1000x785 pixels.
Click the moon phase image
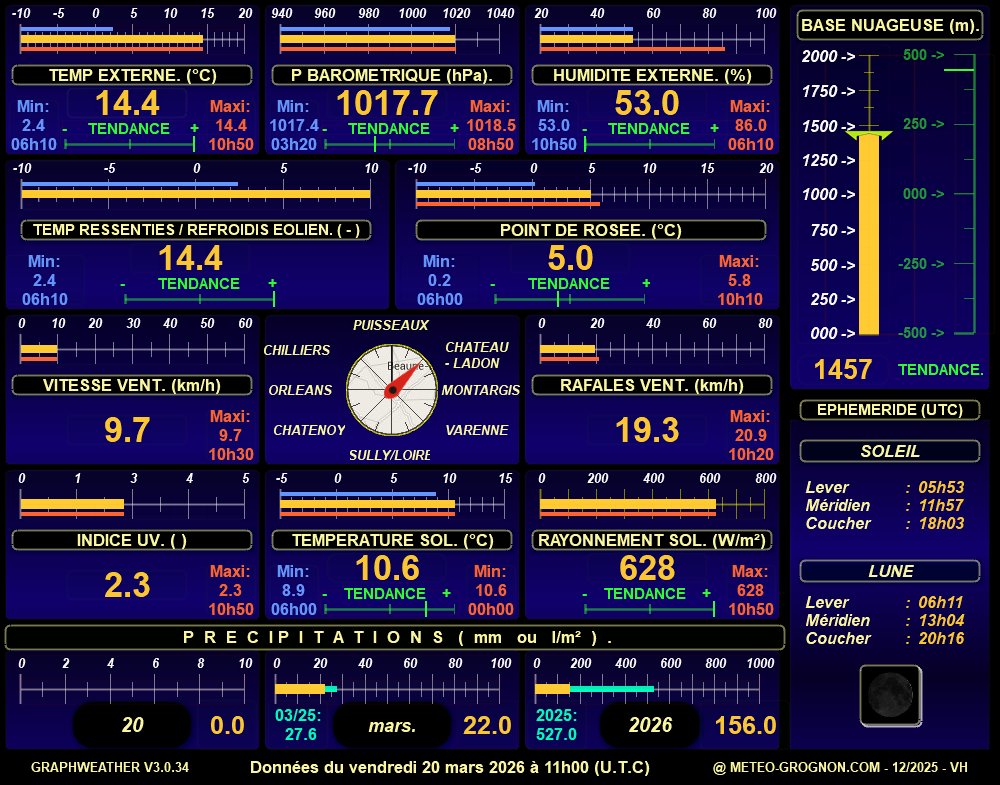point(889,695)
